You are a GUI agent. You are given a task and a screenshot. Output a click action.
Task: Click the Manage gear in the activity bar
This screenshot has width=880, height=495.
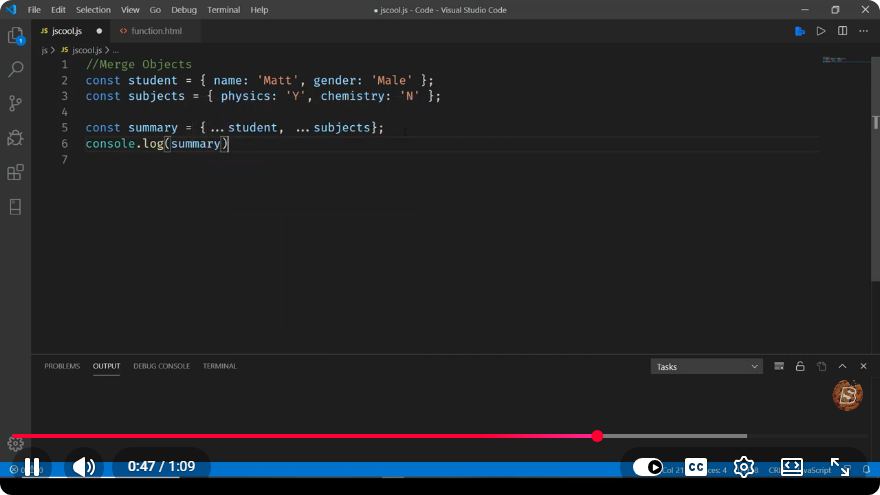pos(16,443)
